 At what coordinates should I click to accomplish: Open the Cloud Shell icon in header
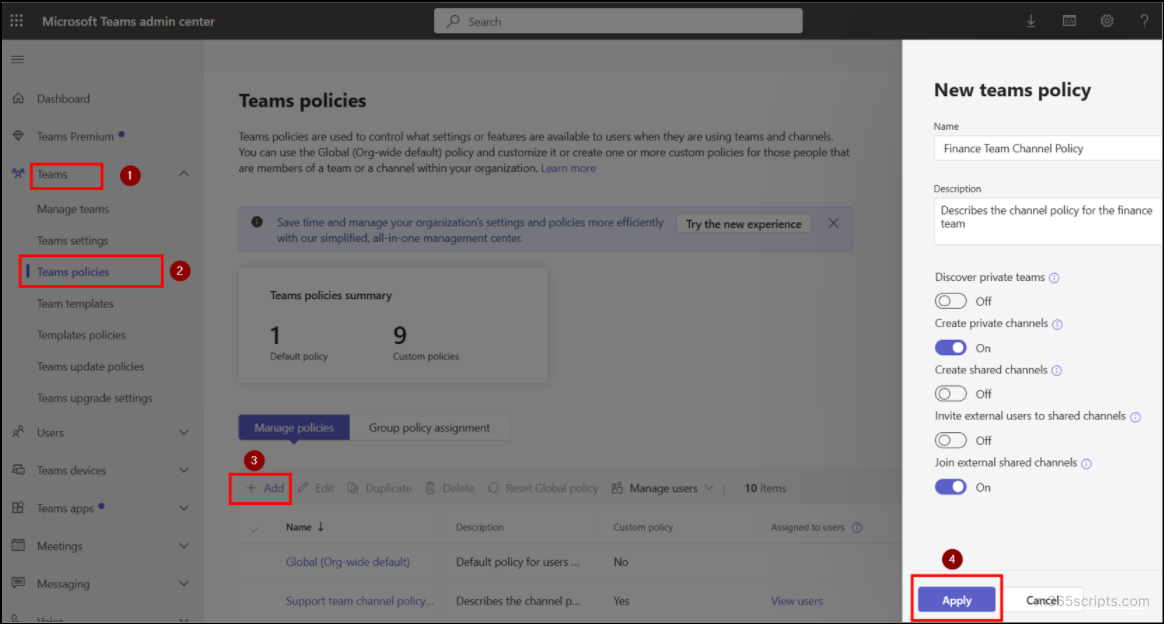(x=1069, y=21)
